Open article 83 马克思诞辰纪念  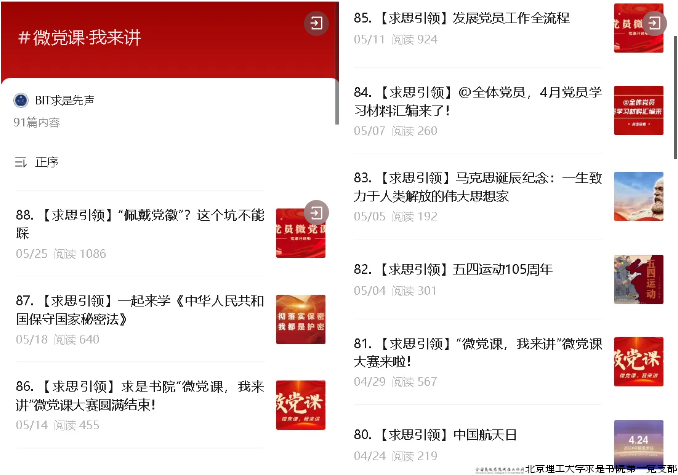(477, 187)
